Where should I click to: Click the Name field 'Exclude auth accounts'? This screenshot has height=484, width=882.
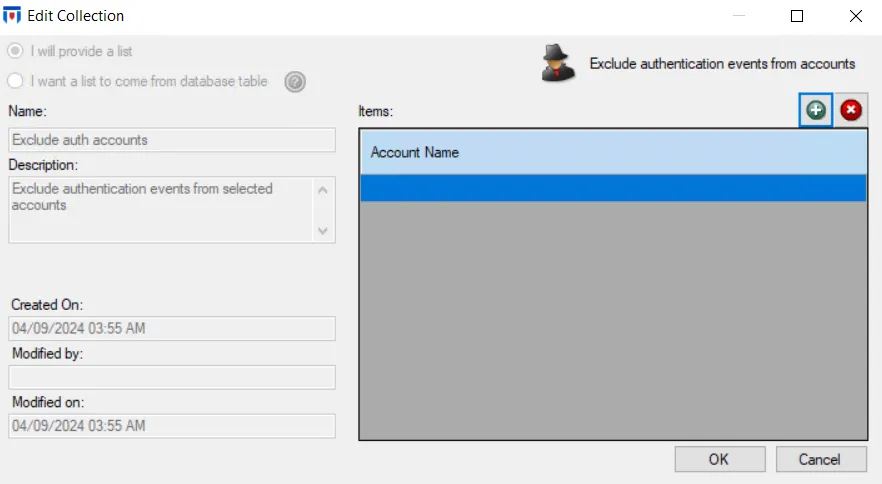[x=172, y=140]
